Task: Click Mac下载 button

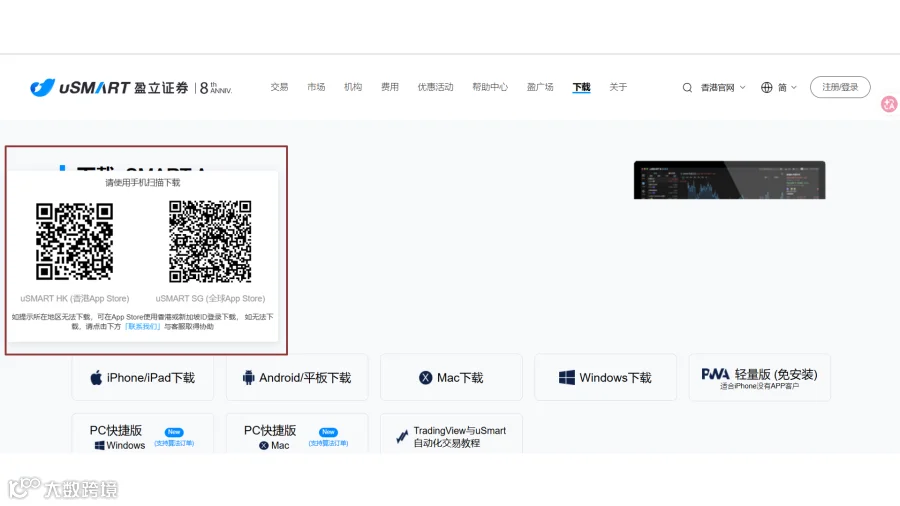Action: (451, 377)
